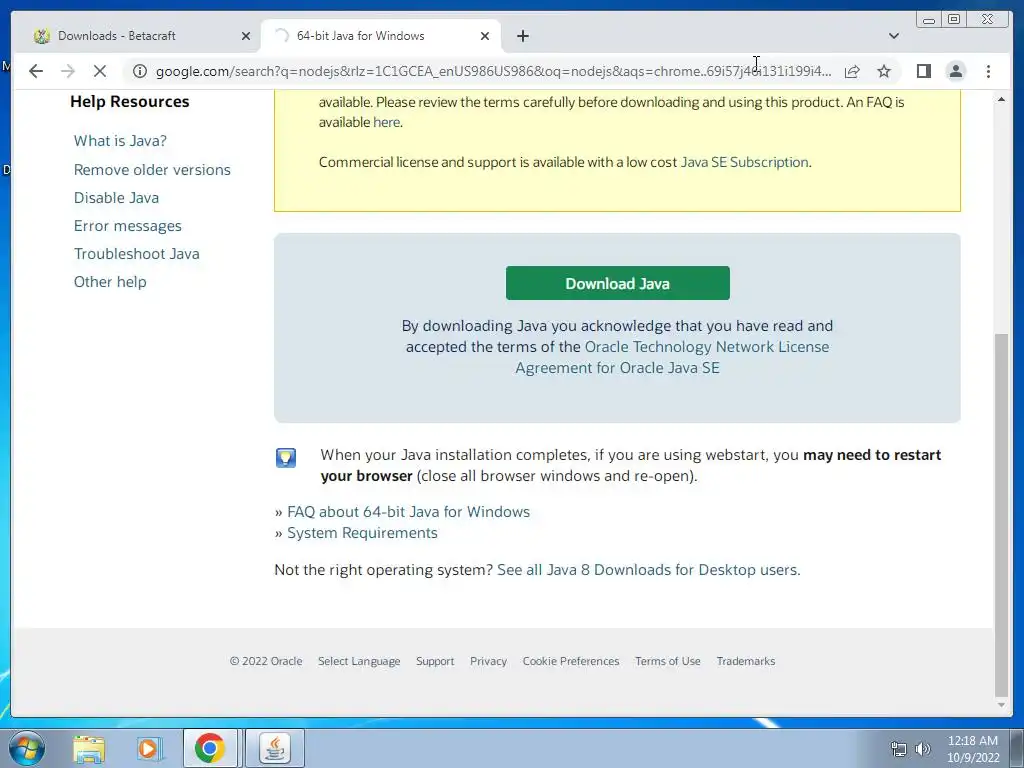Select the 64-bit Java for Windows tab
Screen dimensions: 1024x768
[x=381, y=36]
